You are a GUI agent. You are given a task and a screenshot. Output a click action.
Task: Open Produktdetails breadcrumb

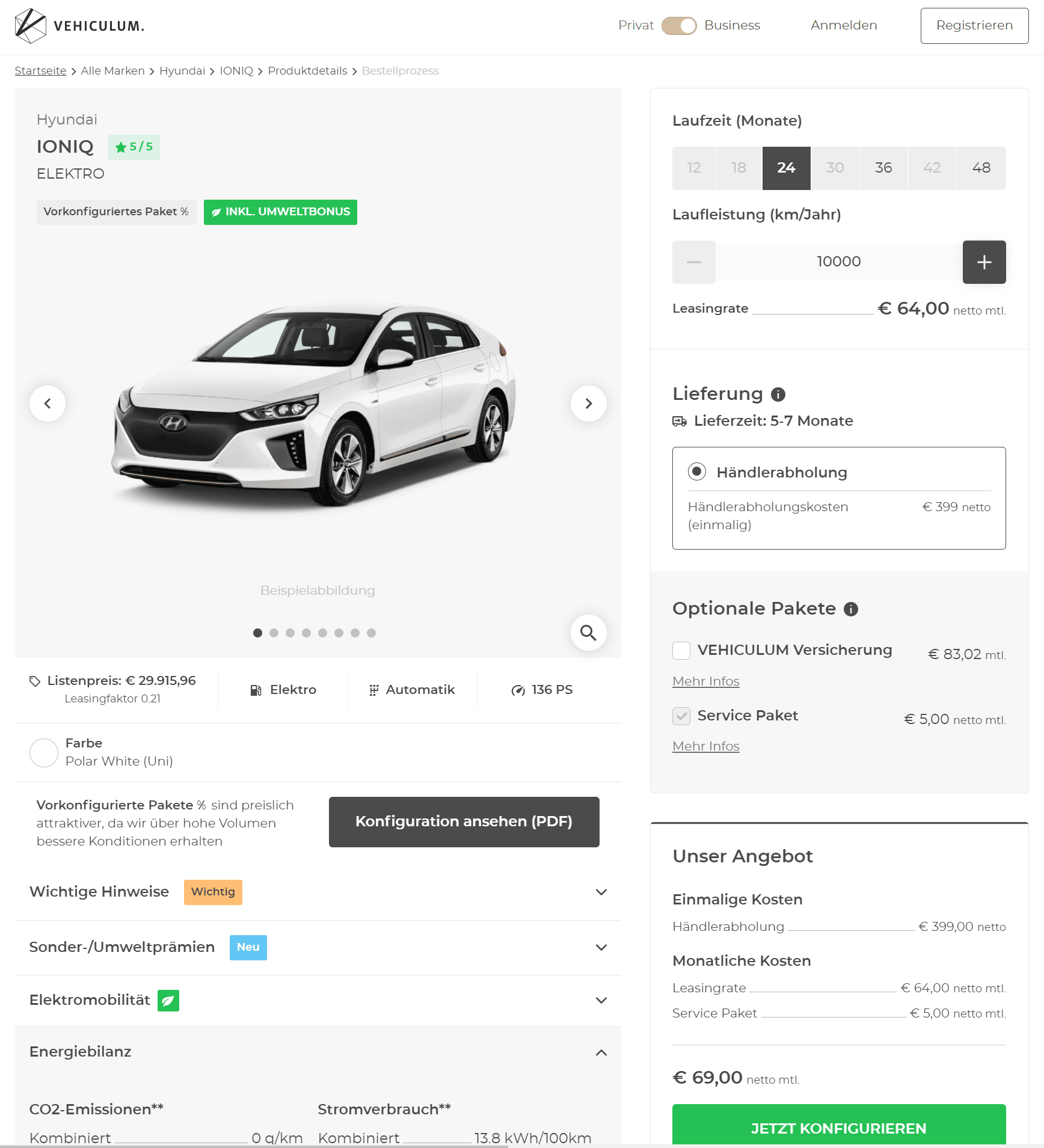click(x=307, y=71)
